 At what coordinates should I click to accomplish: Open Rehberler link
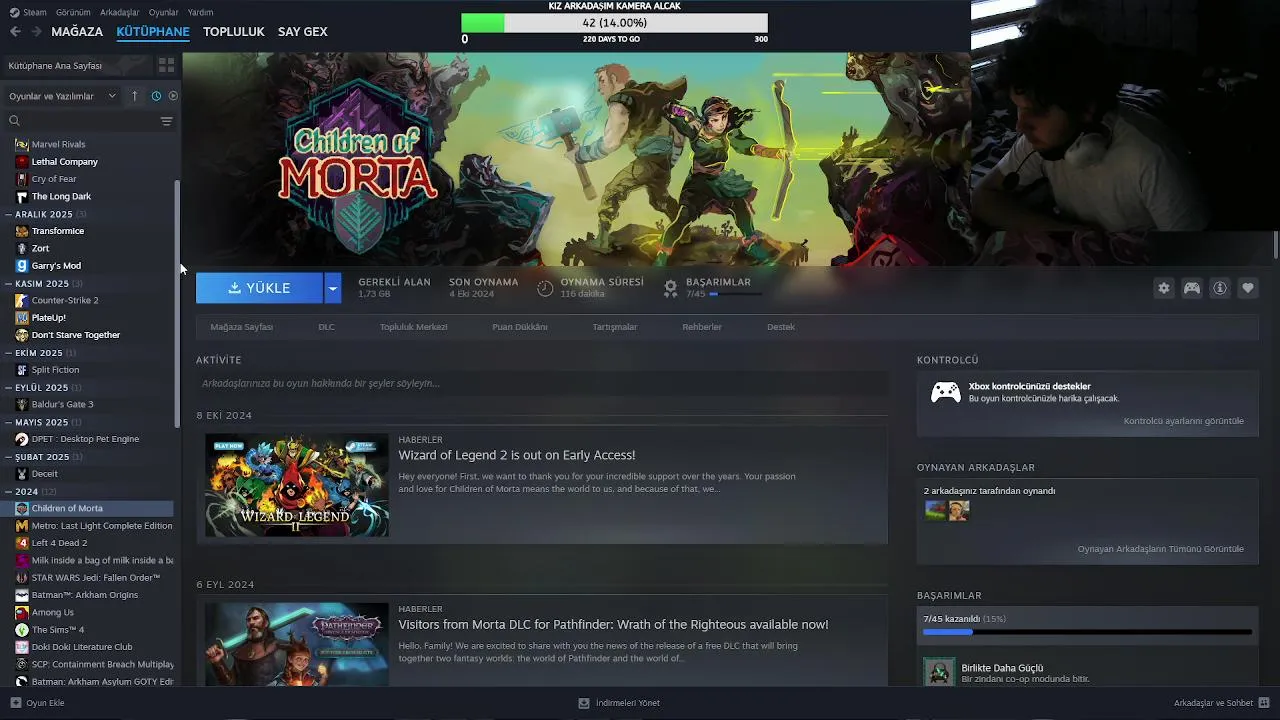click(702, 327)
